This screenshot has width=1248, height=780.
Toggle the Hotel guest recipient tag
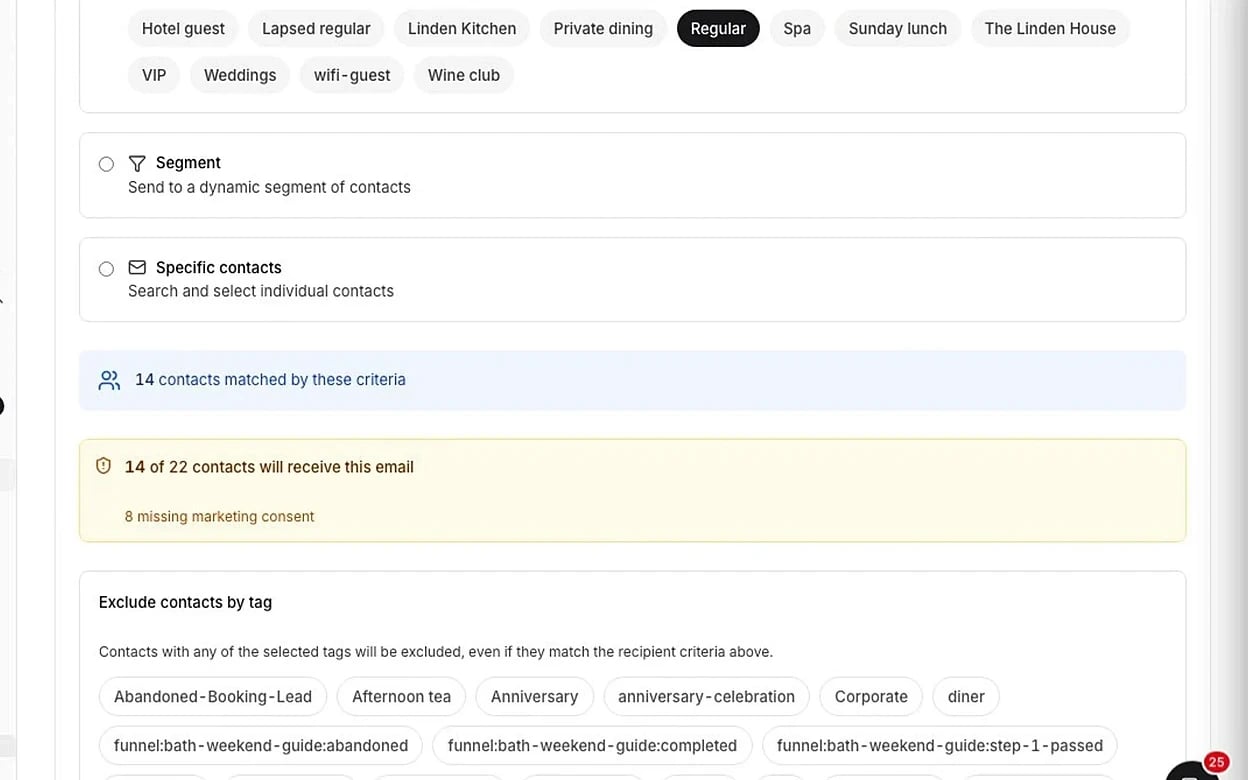(x=183, y=28)
